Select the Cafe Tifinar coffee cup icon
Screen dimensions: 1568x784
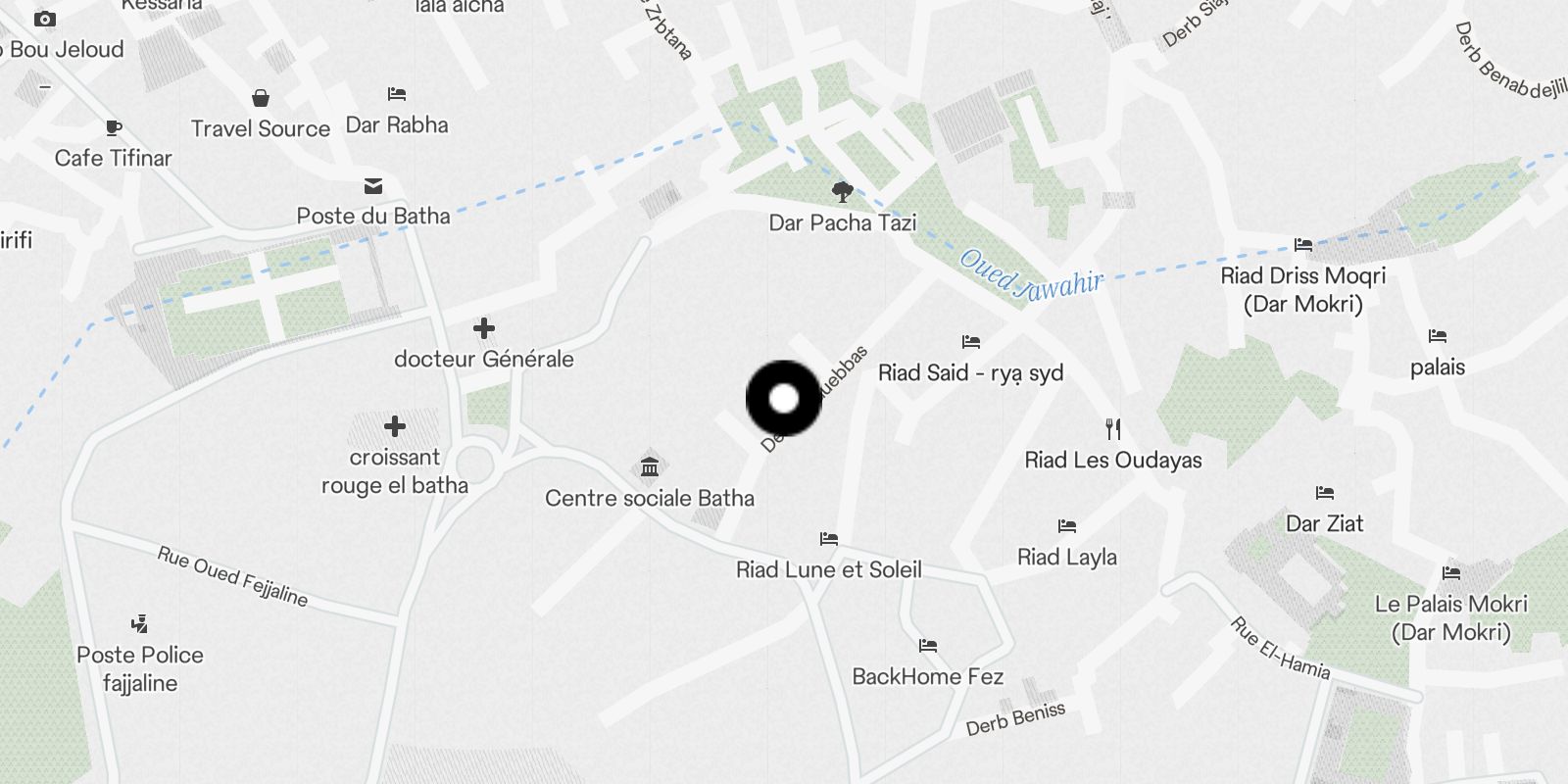[113, 127]
